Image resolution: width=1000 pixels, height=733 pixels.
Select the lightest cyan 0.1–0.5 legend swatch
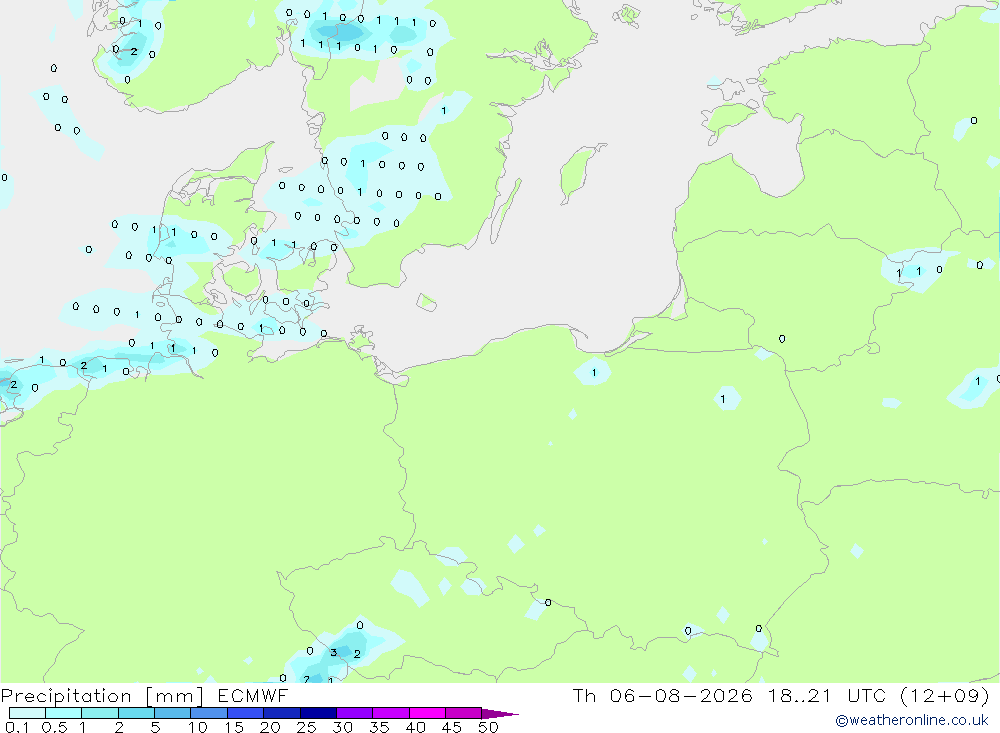pyautogui.click(x=27, y=713)
